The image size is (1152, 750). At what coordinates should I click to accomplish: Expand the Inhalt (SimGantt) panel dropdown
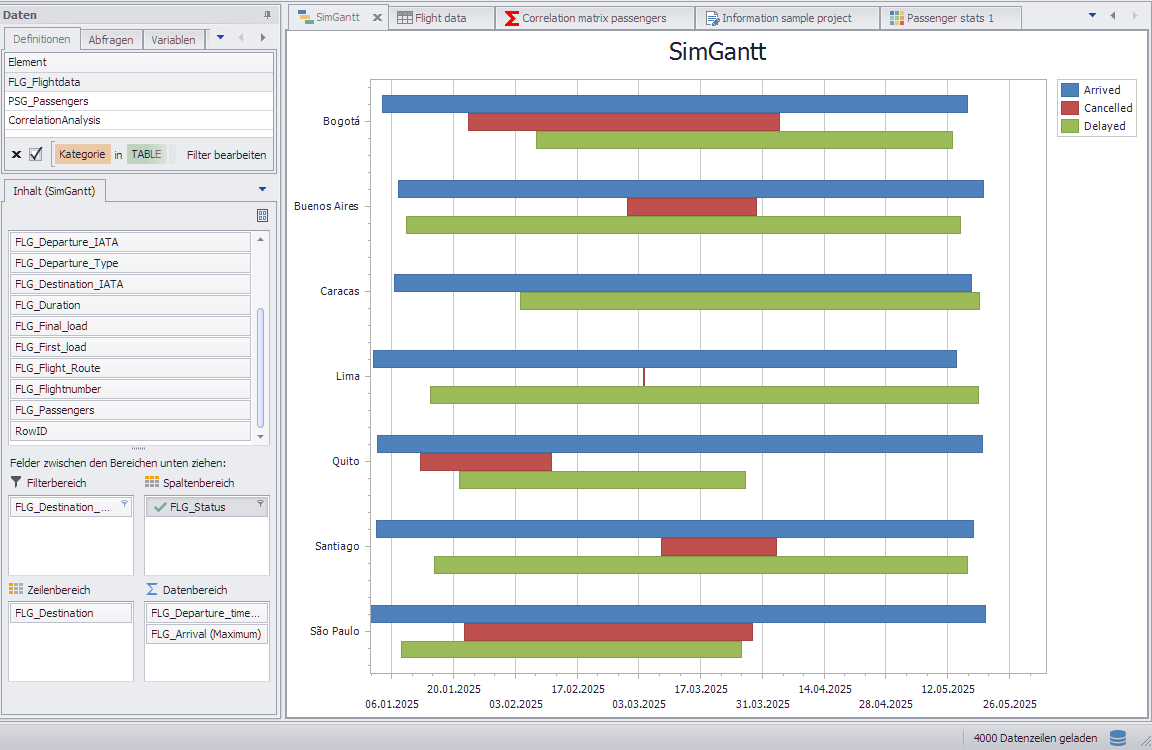[262, 189]
